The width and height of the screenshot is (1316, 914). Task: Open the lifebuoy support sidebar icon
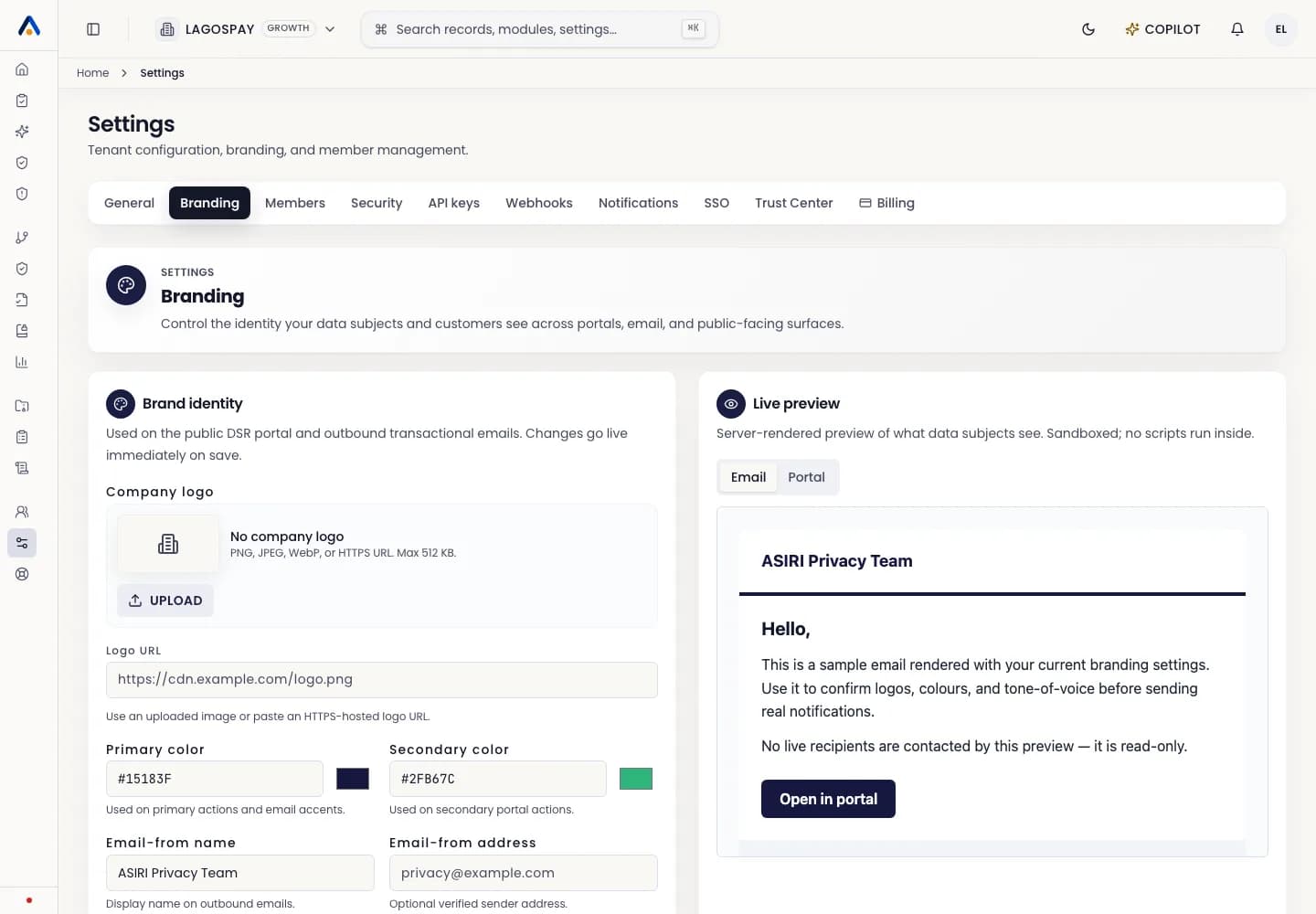[22, 574]
